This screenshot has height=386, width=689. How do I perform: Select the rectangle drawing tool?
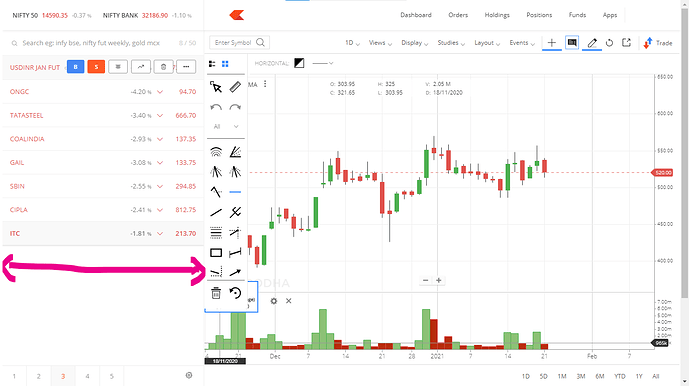(x=216, y=253)
